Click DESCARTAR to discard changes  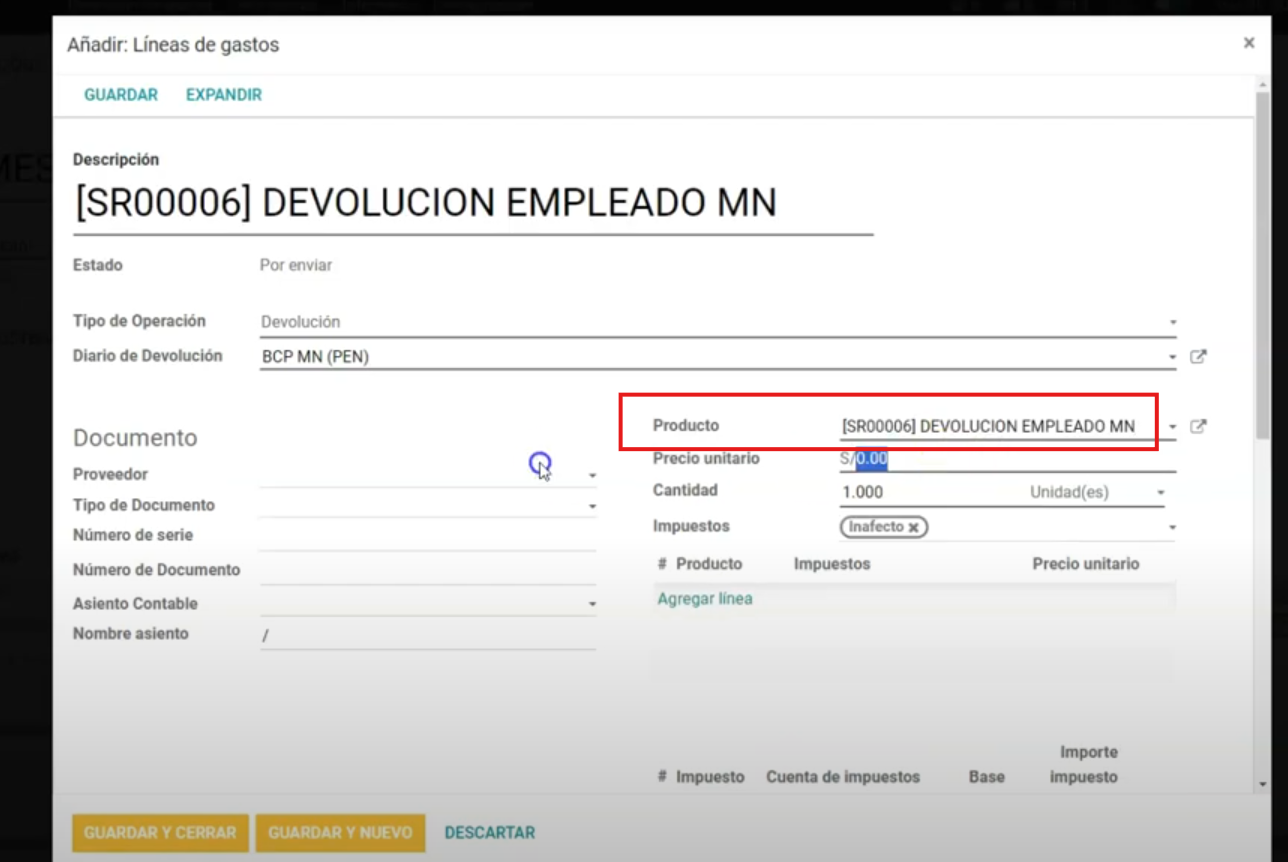[x=489, y=832]
